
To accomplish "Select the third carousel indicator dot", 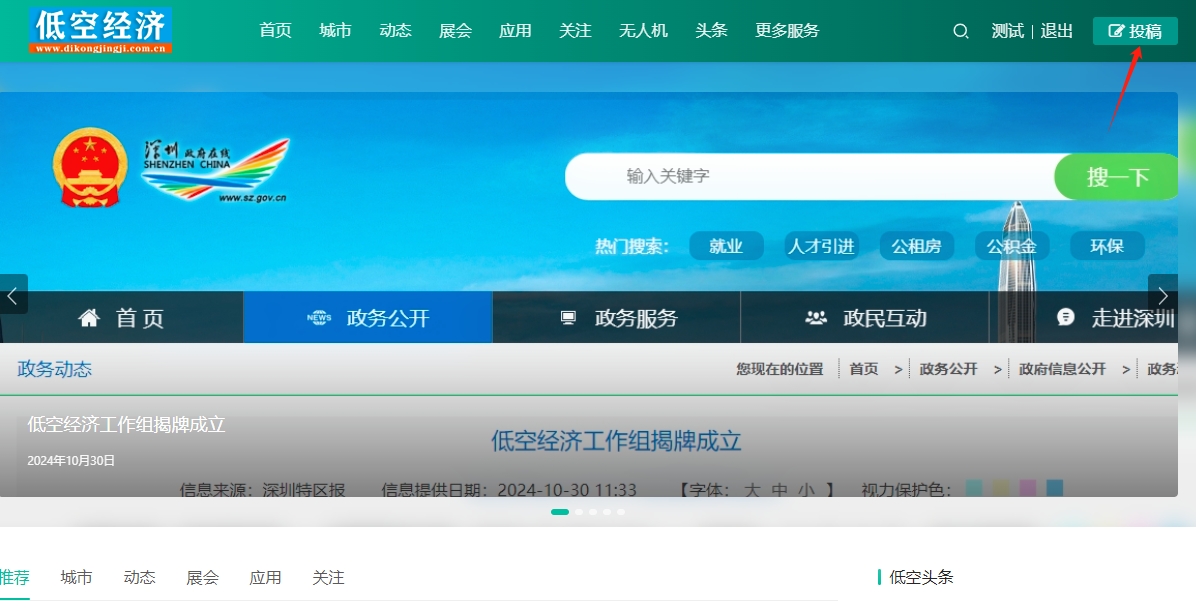I will point(593,512).
